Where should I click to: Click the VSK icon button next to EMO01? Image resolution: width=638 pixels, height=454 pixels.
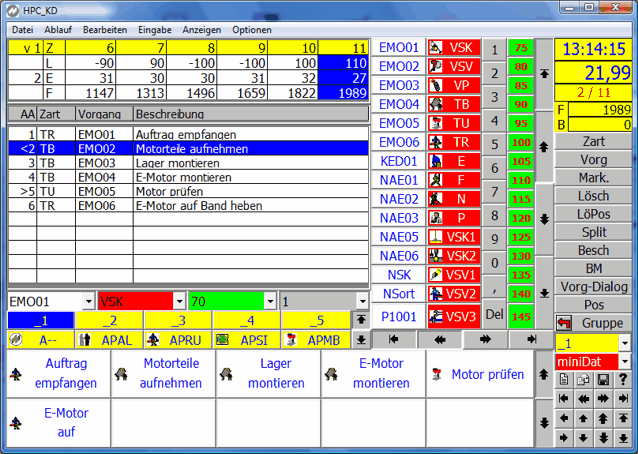[452, 47]
